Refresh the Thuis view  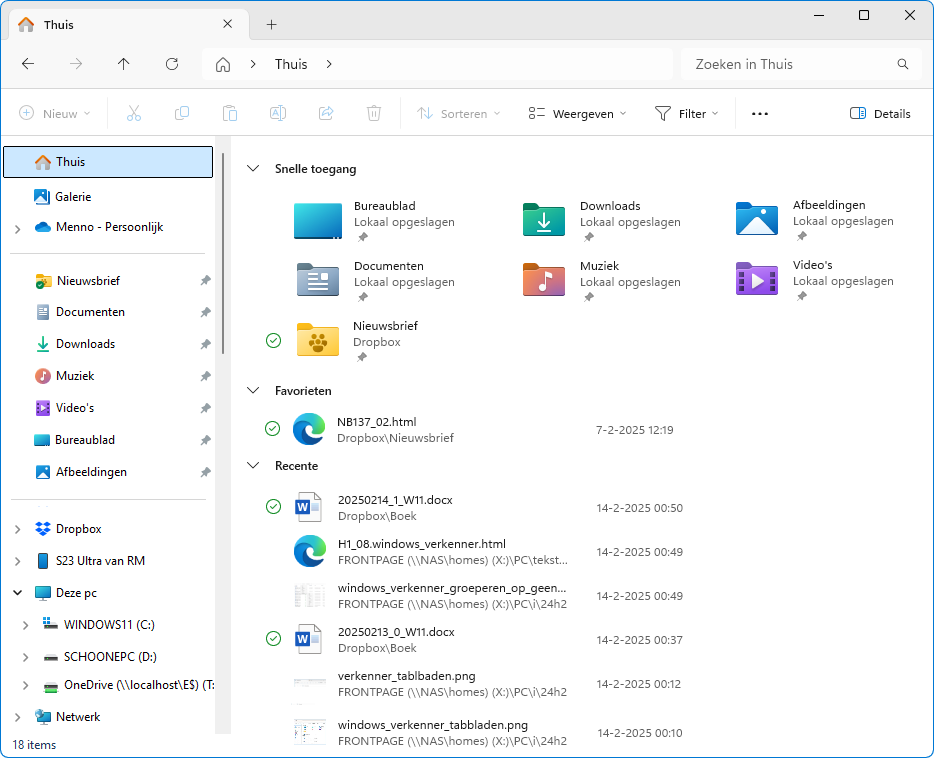coord(172,64)
